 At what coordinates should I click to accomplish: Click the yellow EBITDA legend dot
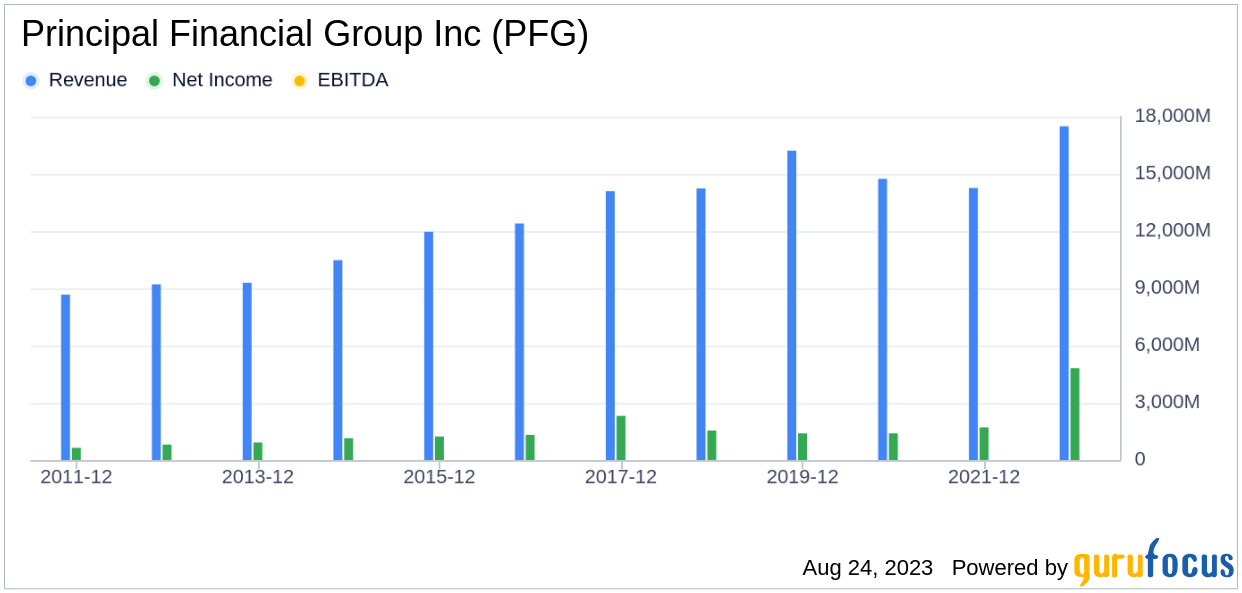(x=299, y=81)
